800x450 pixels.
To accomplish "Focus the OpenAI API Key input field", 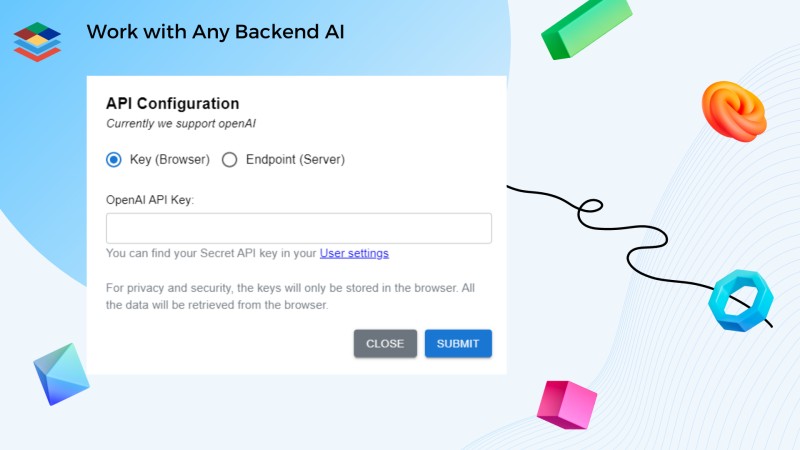I will coord(299,228).
